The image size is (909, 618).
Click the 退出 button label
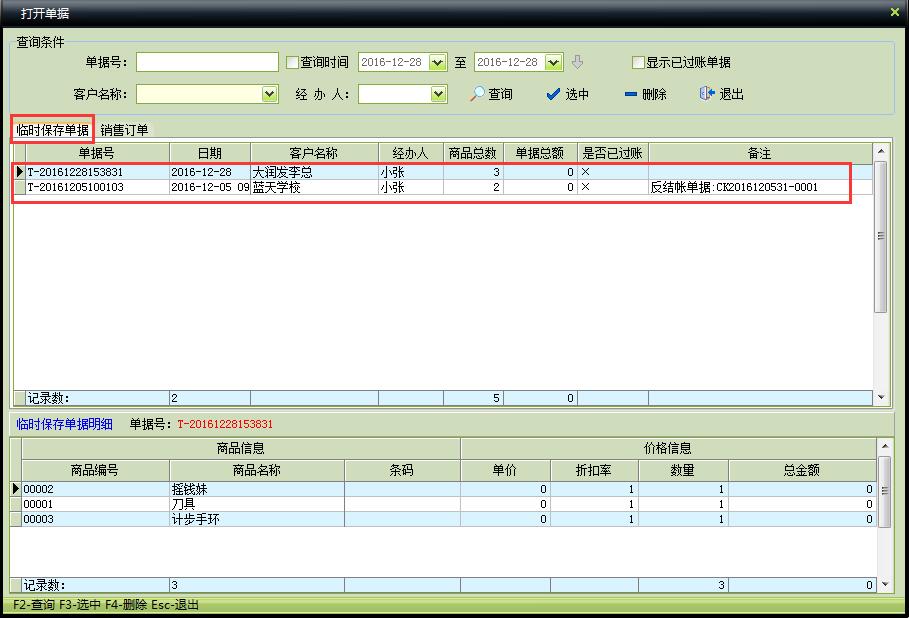coord(732,94)
